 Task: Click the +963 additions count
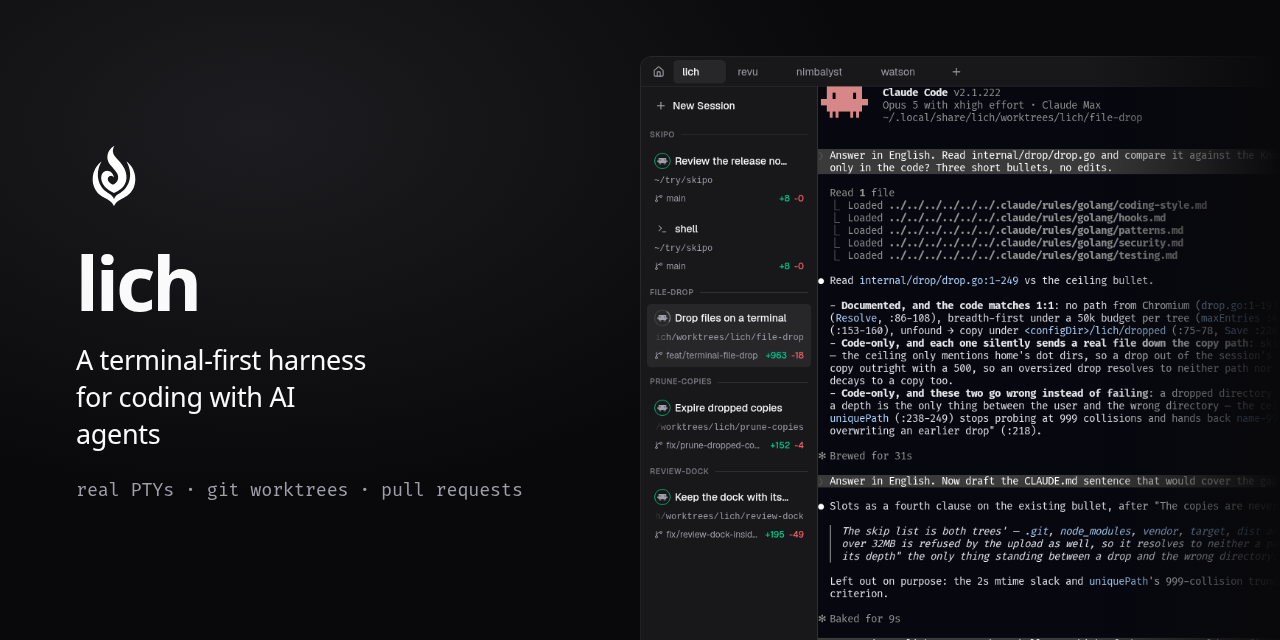pos(776,355)
